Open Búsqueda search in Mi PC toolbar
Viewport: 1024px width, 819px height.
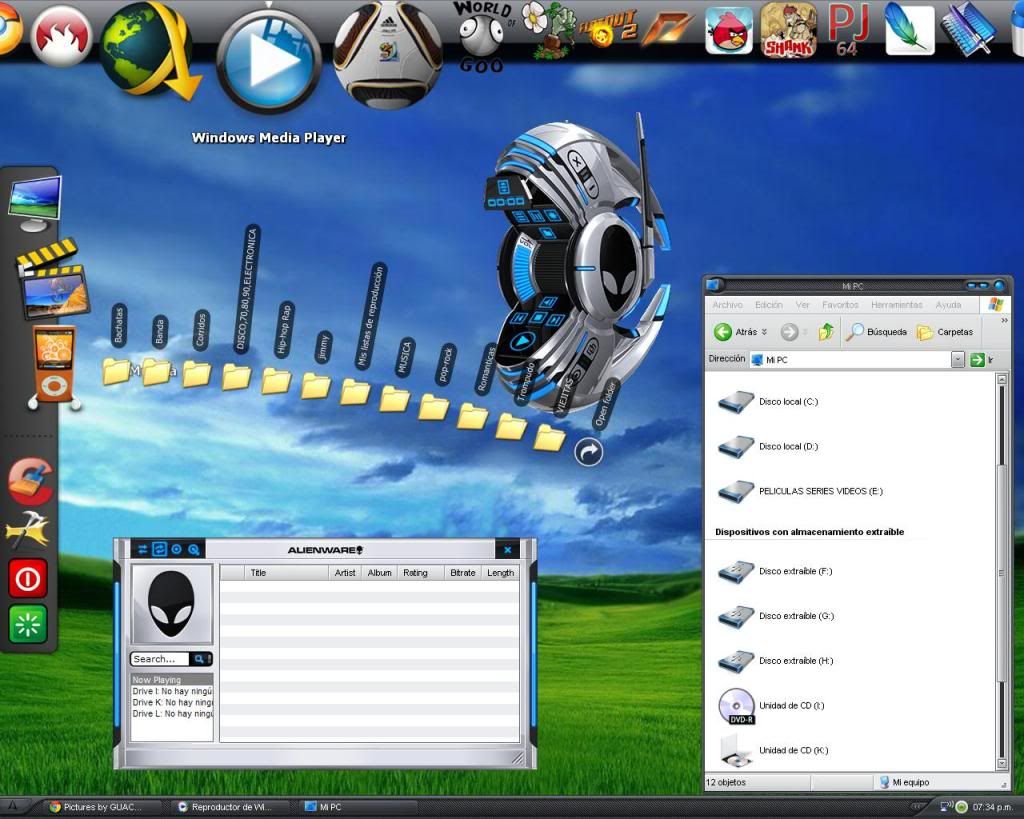pyautogui.click(x=876, y=332)
